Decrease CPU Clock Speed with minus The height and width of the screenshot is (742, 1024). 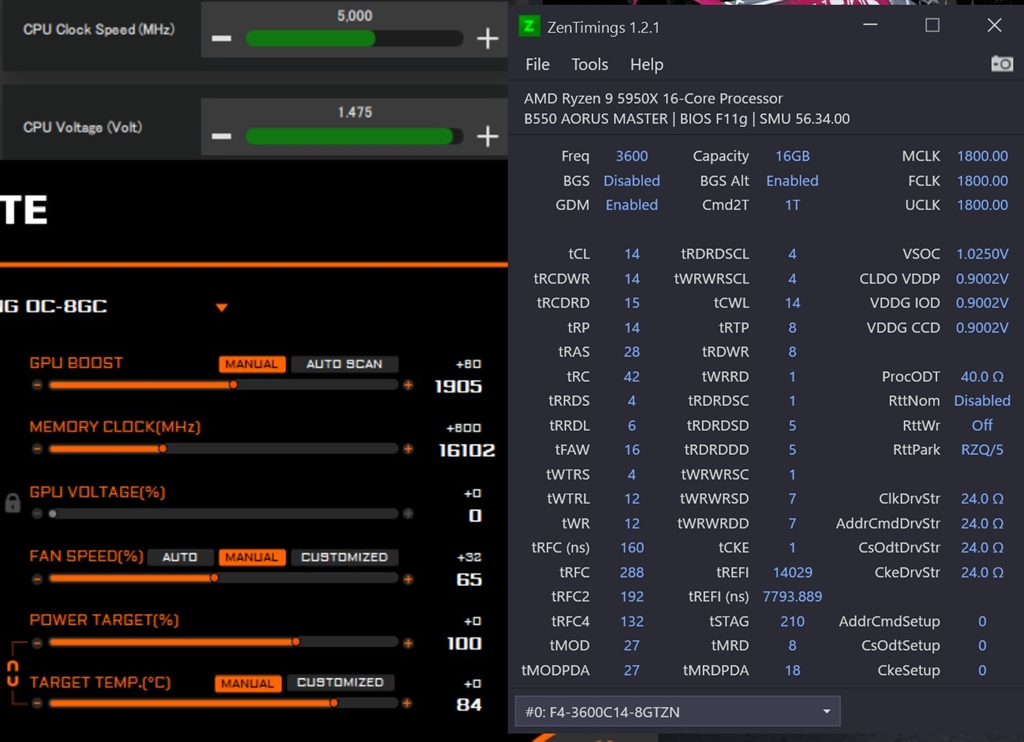click(221, 39)
